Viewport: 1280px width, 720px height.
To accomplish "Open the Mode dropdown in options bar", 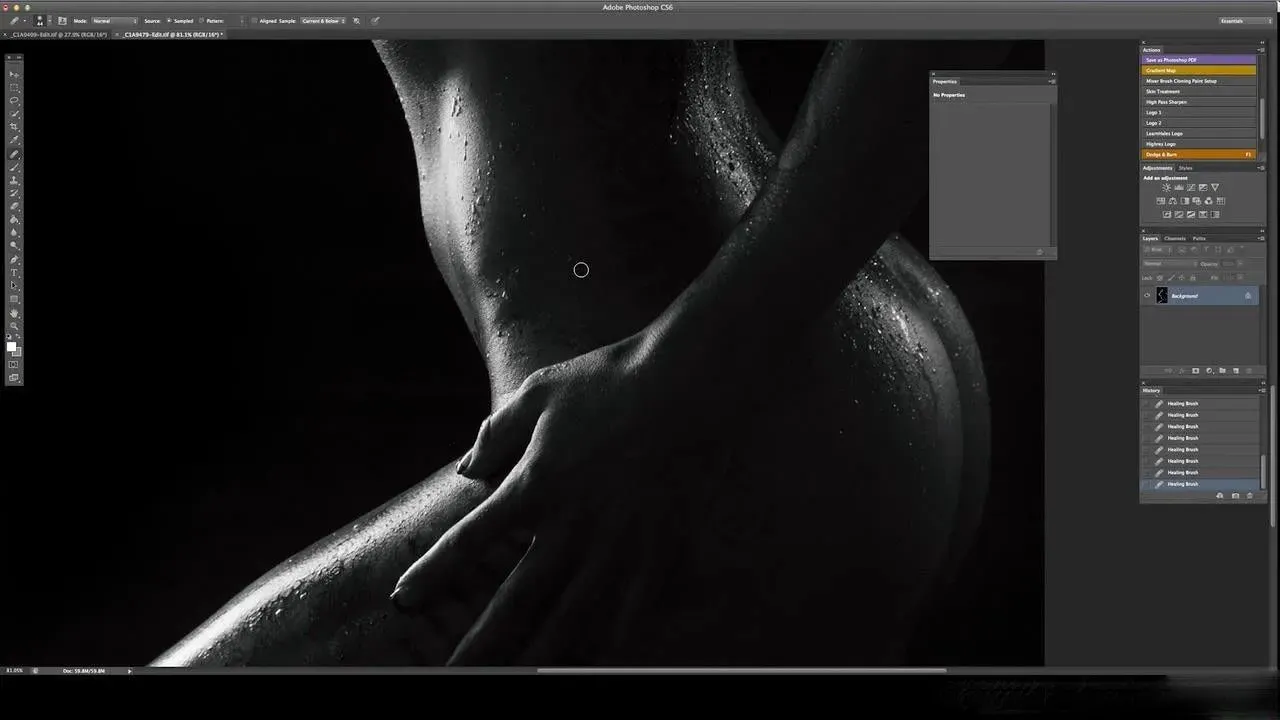I will tap(114, 21).
